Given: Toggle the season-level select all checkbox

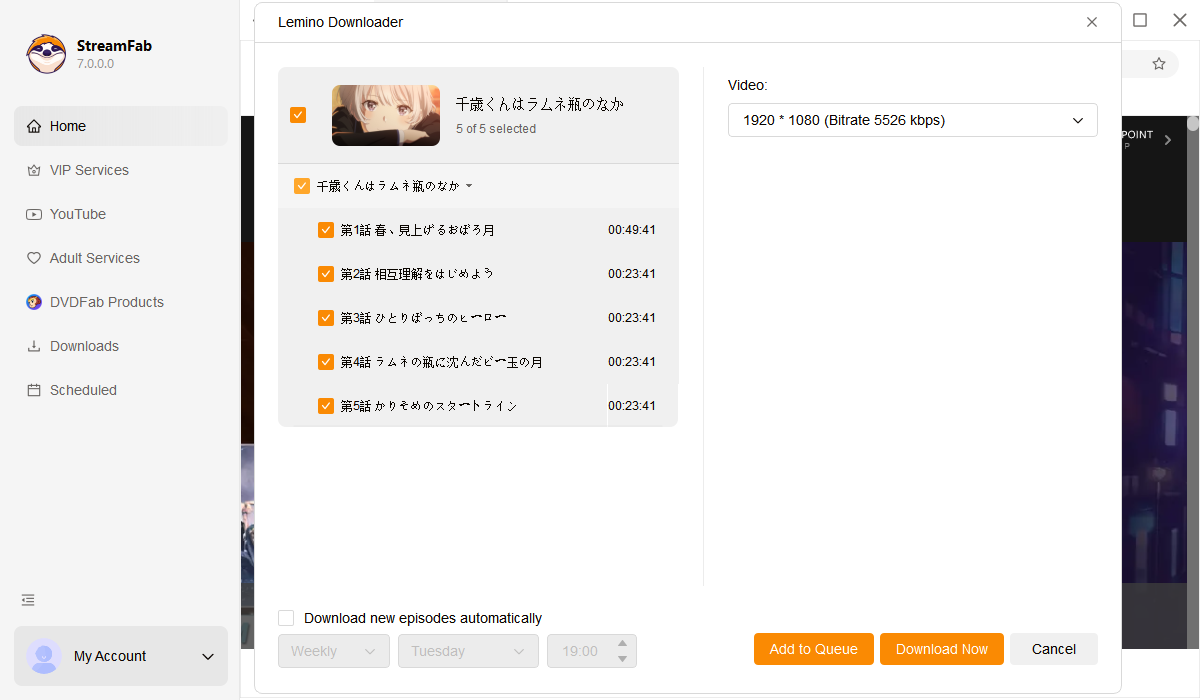Looking at the screenshot, I should 302,186.
